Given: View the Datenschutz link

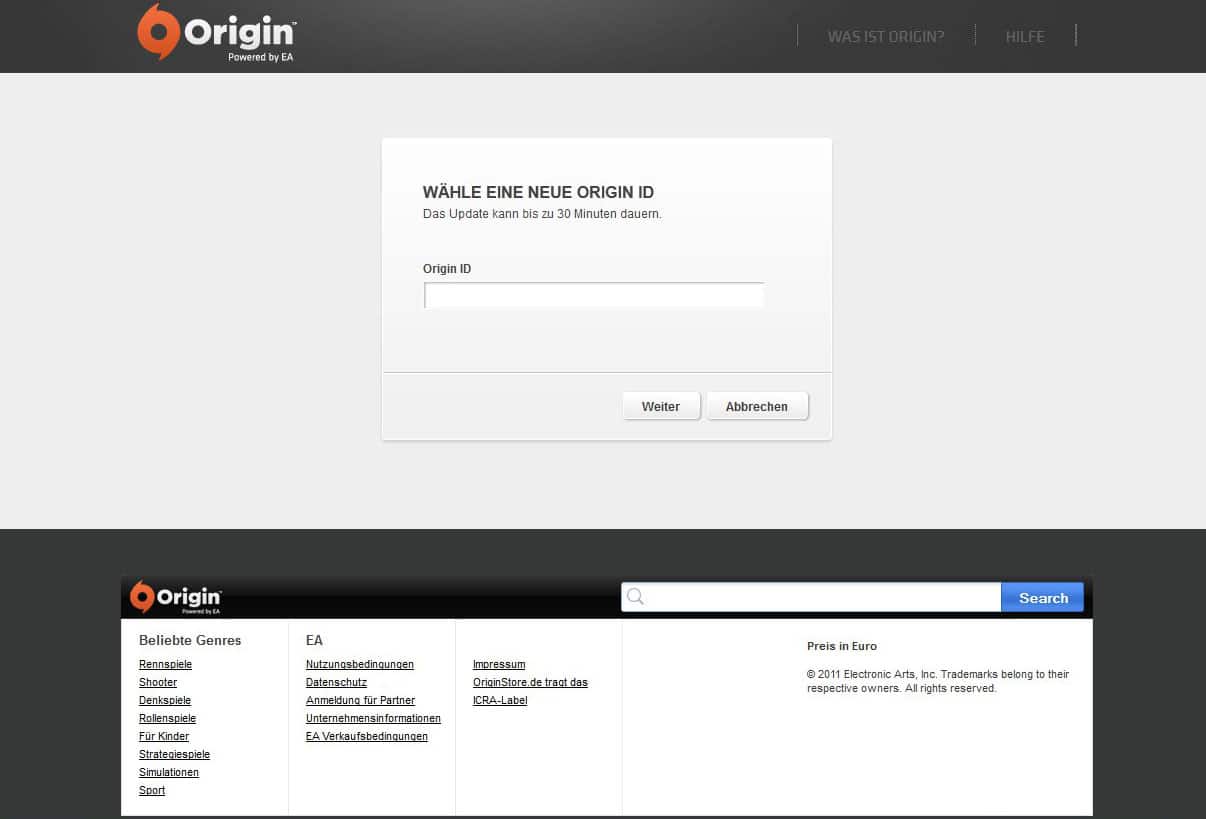Looking at the screenshot, I should click(336, 682).
